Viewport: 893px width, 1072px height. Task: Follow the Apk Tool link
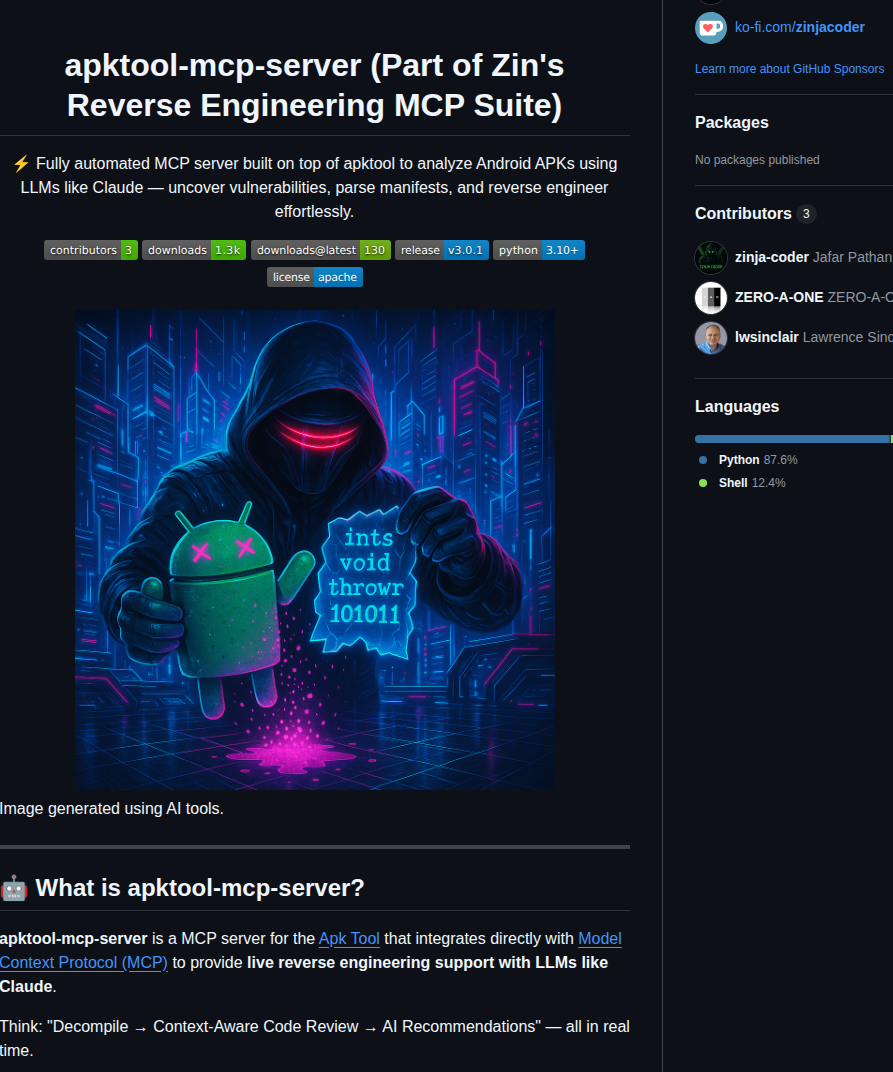349,939
